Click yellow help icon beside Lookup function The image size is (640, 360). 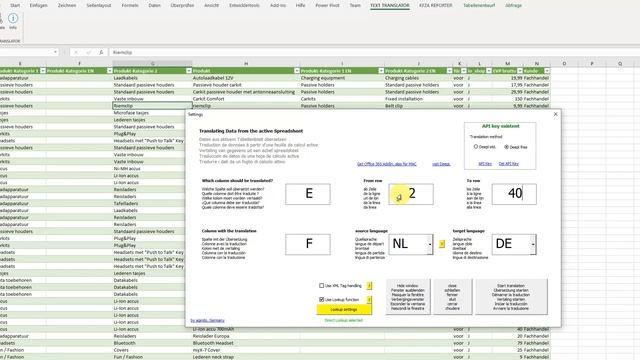(x=369, y=300)
